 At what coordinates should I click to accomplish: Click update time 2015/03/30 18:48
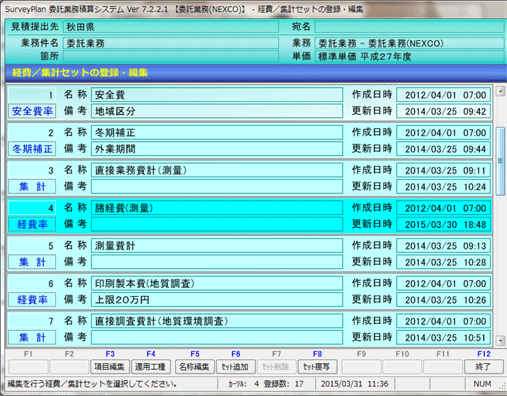coord(444,224)
